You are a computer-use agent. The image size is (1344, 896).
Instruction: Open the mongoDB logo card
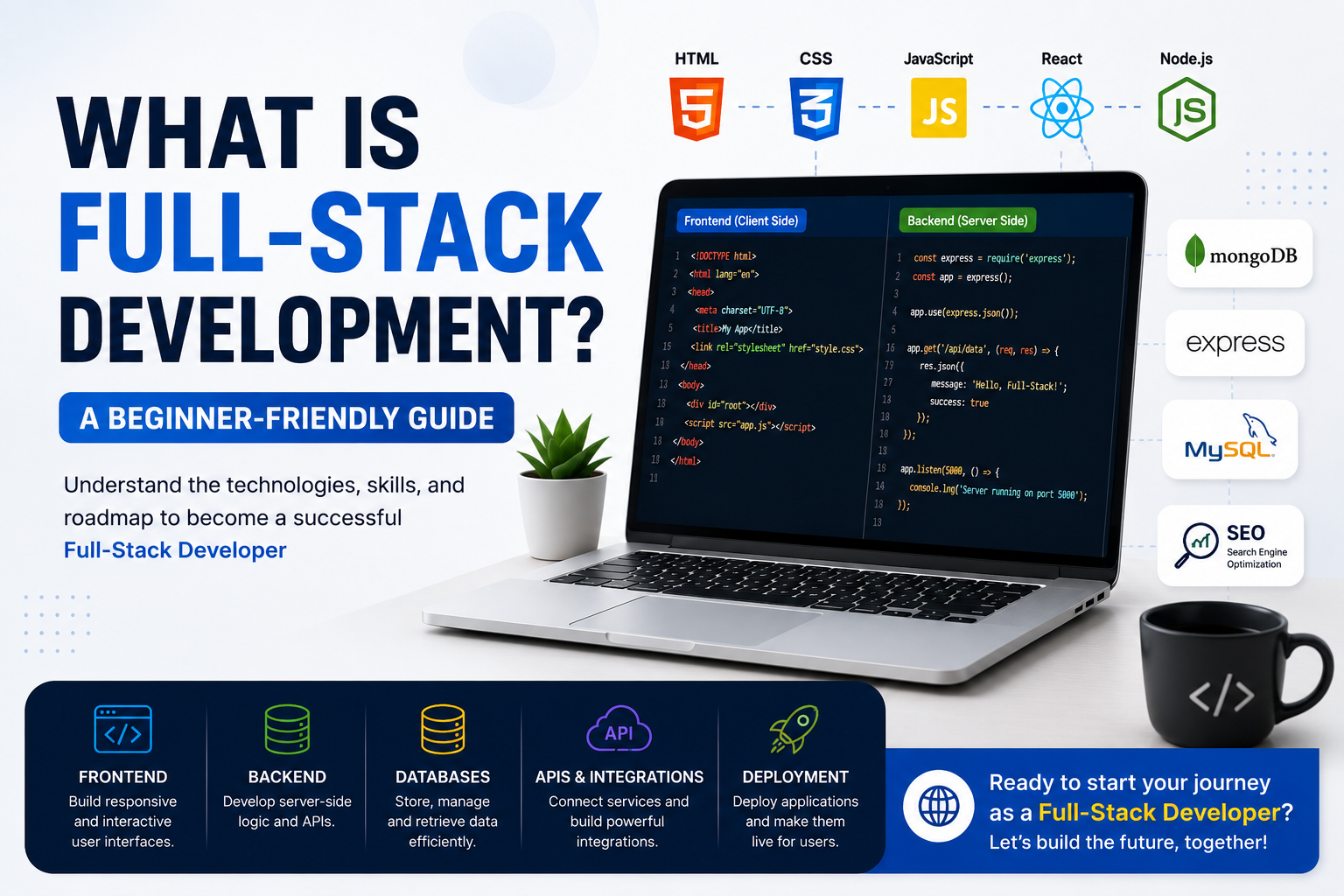pyautogui.click(x=1240, y=254)
